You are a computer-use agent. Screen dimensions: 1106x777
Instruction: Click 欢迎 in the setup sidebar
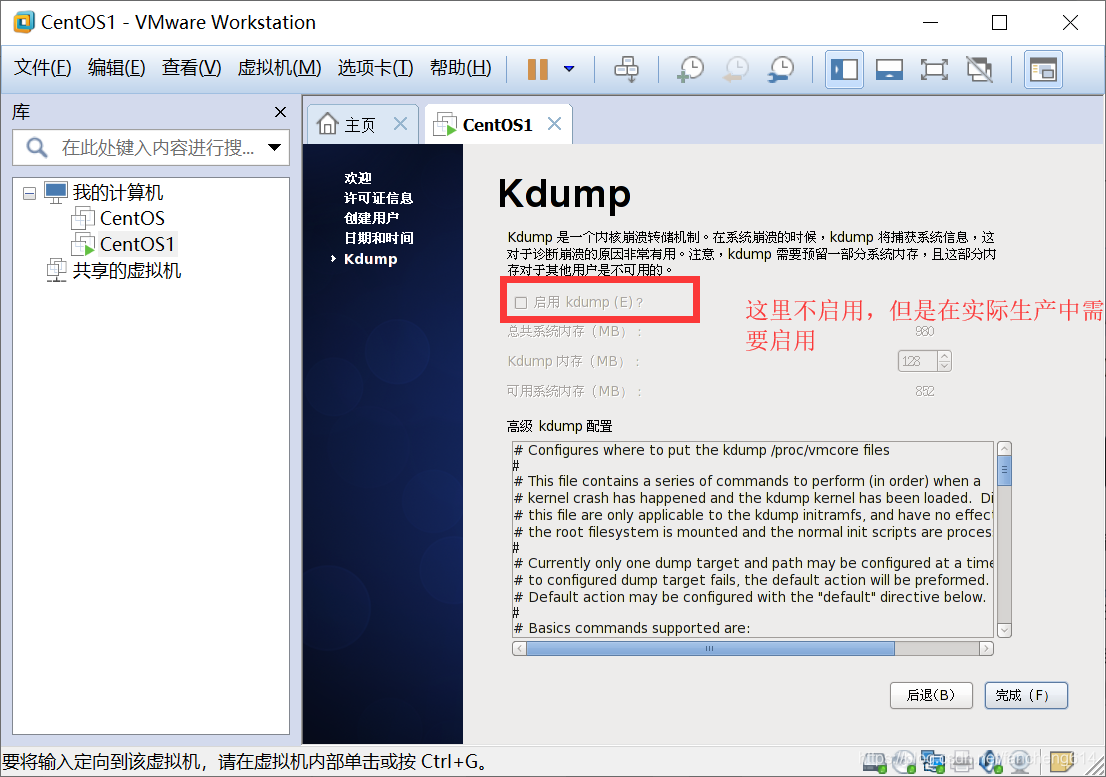pos(358,178)
